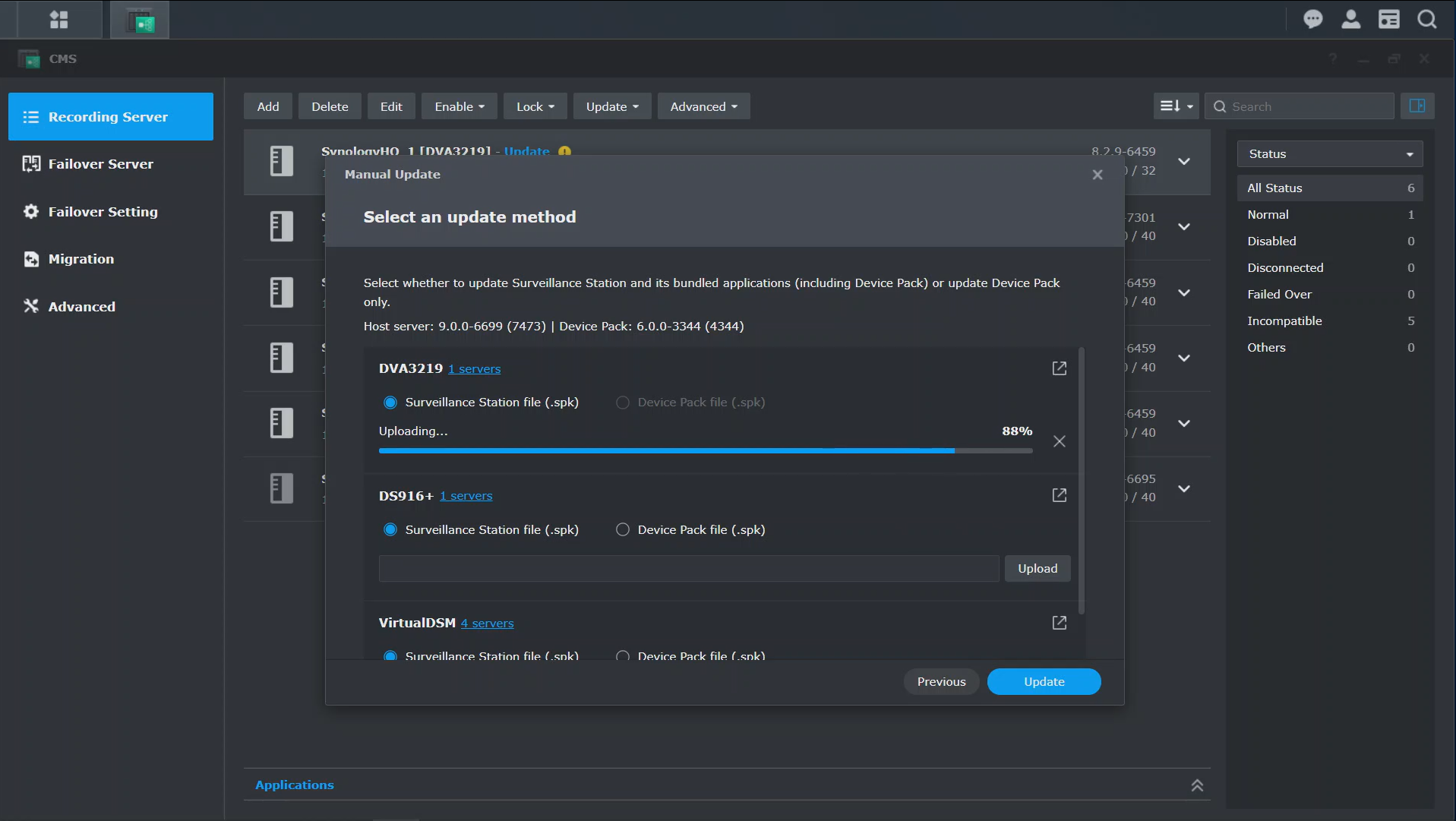
Task: Click the sixth row server icon
Action: [282, 488]
